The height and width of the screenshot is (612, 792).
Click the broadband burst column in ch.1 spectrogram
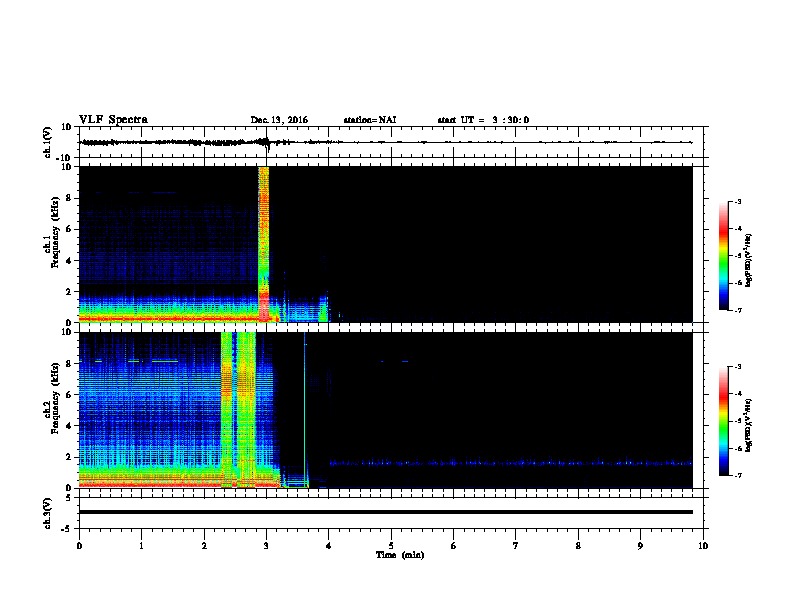tap(263, 244)
